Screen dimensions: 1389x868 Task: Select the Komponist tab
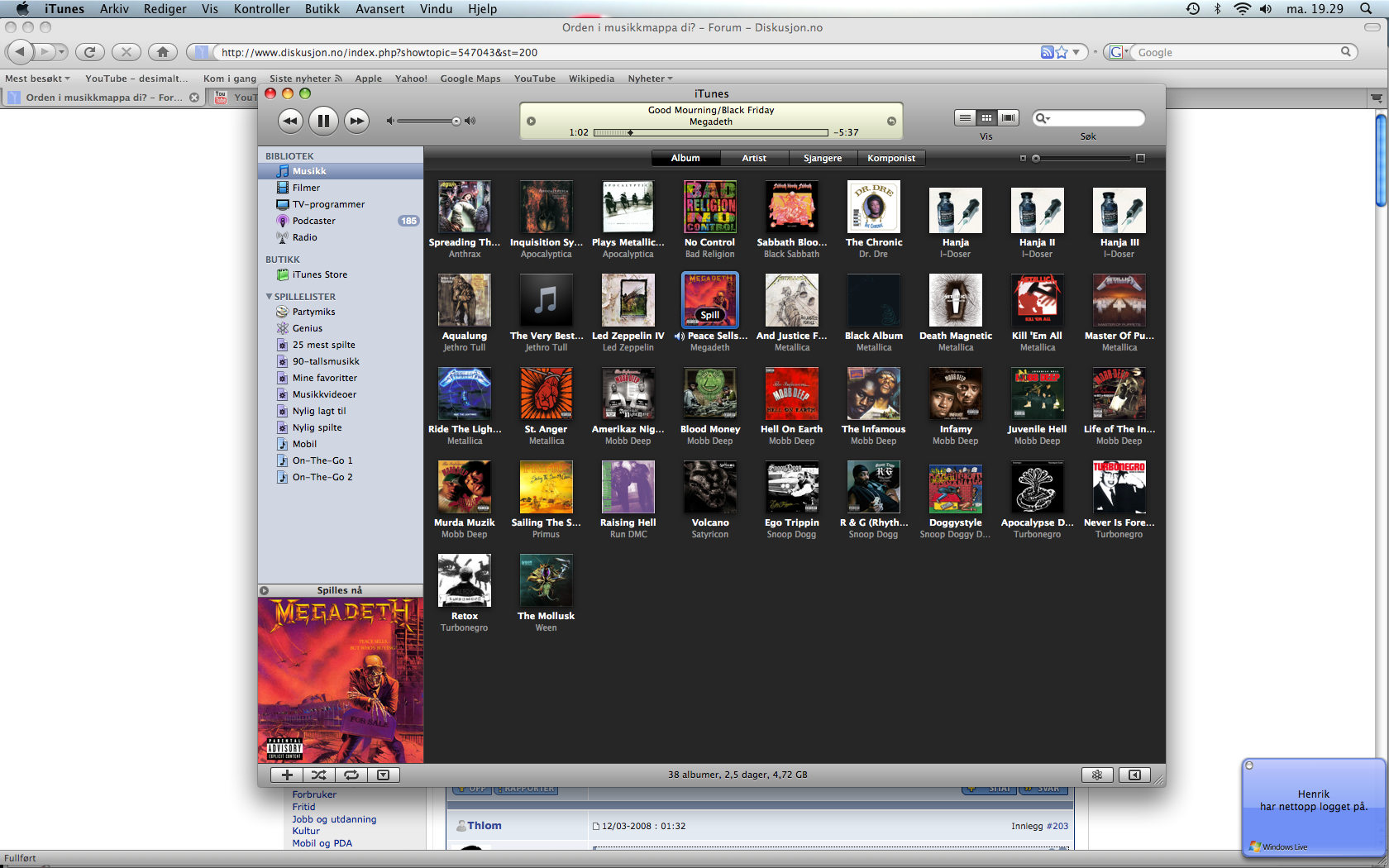[x=891, y=158]
